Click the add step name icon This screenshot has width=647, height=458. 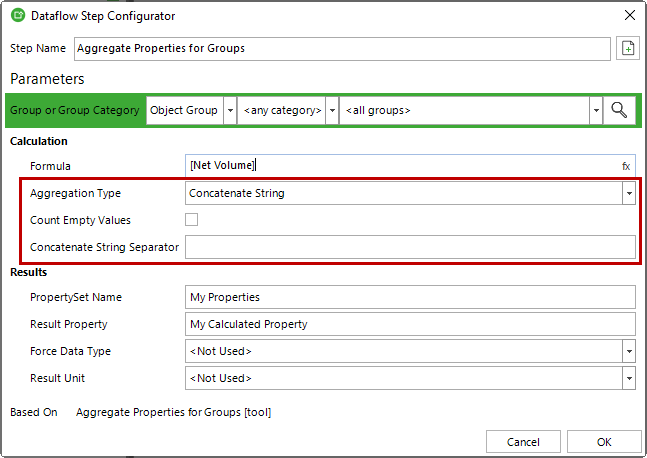pos(627,48)
